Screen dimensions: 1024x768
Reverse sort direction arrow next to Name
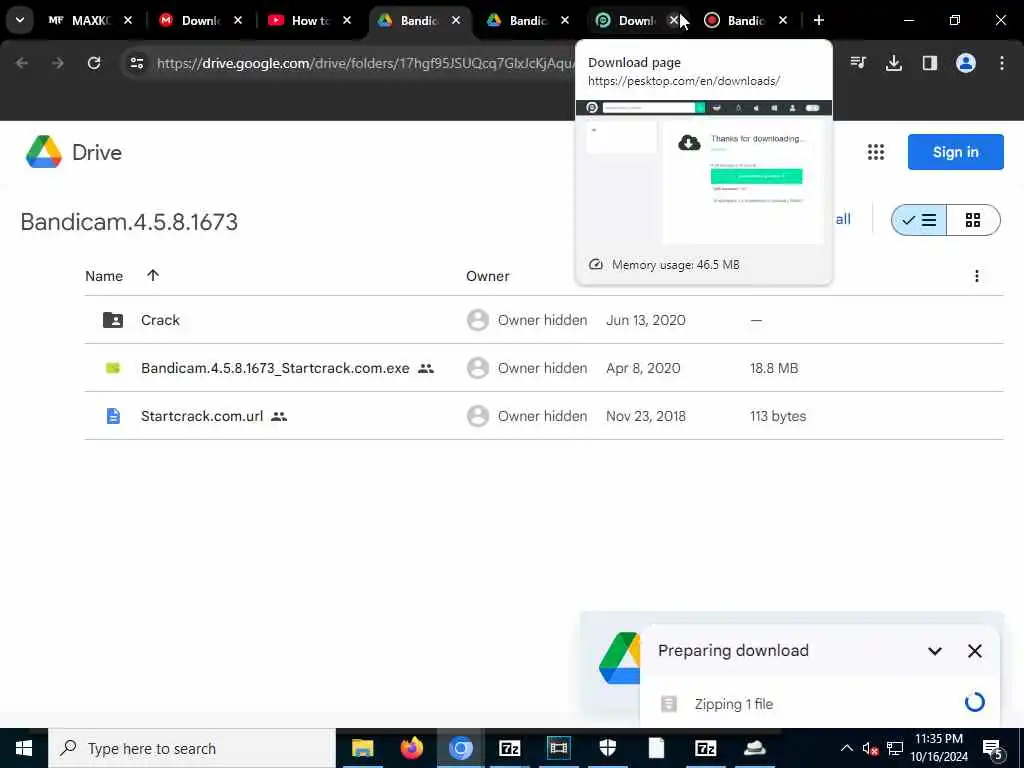(x=153, y=276)
